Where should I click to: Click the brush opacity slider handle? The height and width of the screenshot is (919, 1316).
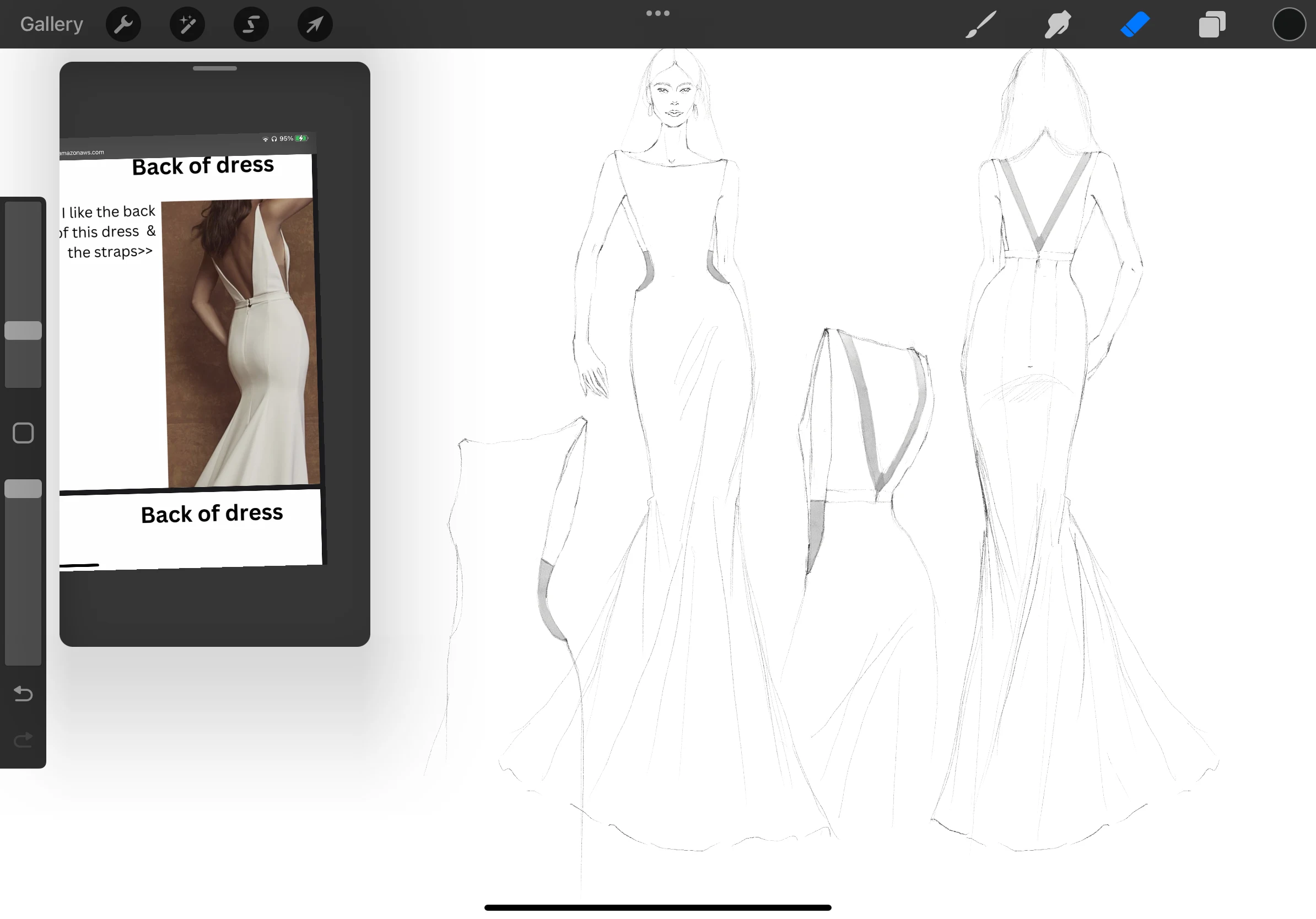[x=24, y=489]
